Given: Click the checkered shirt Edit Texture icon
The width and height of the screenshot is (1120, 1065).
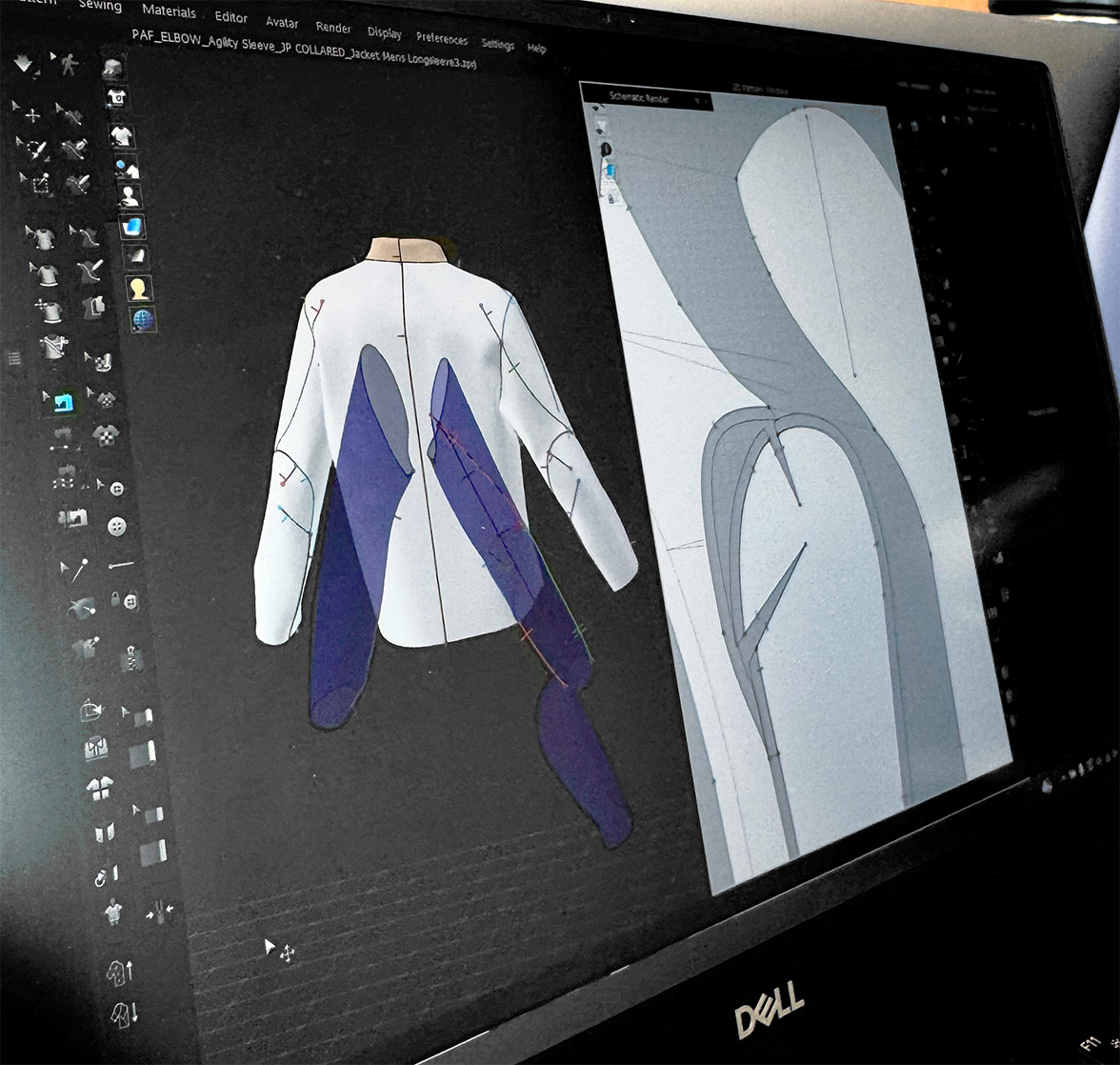Looking at the screenshot, I should click(x=106, y=434).
